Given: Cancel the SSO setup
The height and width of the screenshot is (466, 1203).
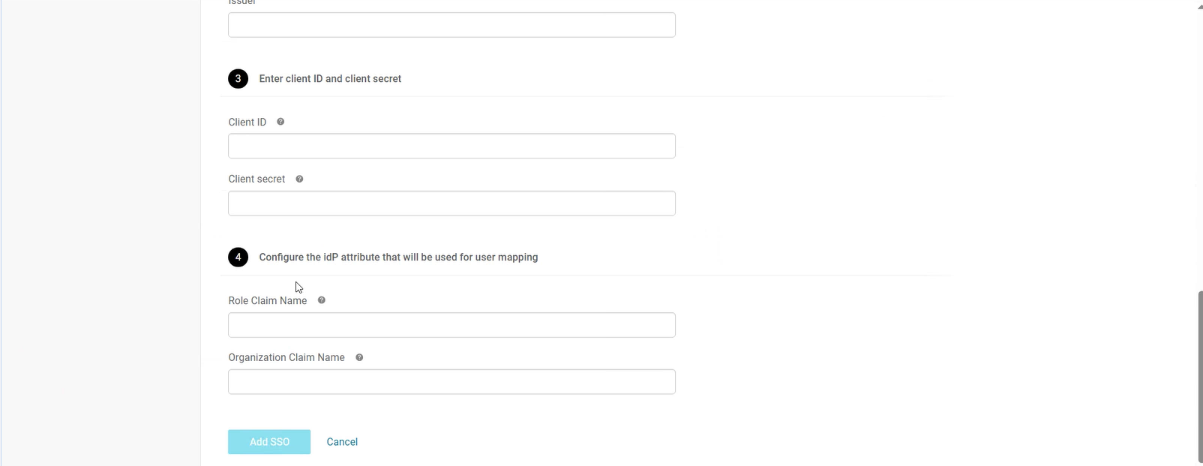Looking at the screenshot, I should tap(342, 442).
